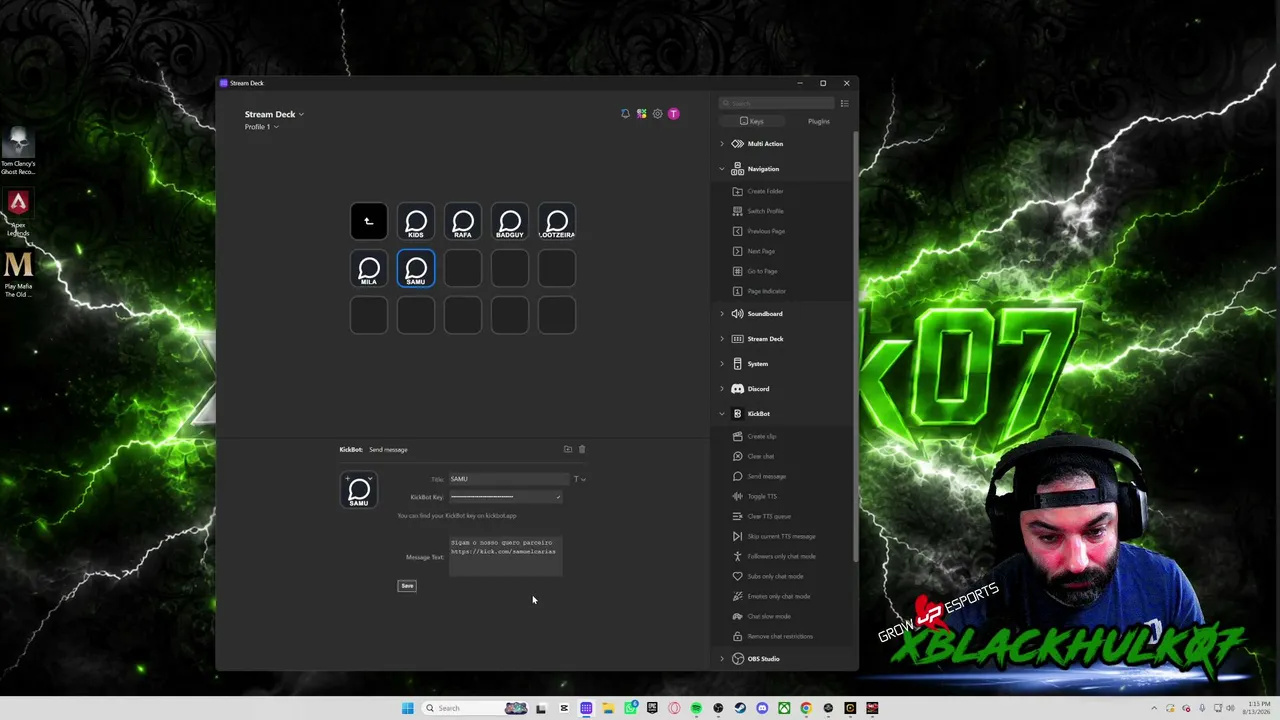
Task: Click the Title field containing SAMU
Action: click(509, 479)
